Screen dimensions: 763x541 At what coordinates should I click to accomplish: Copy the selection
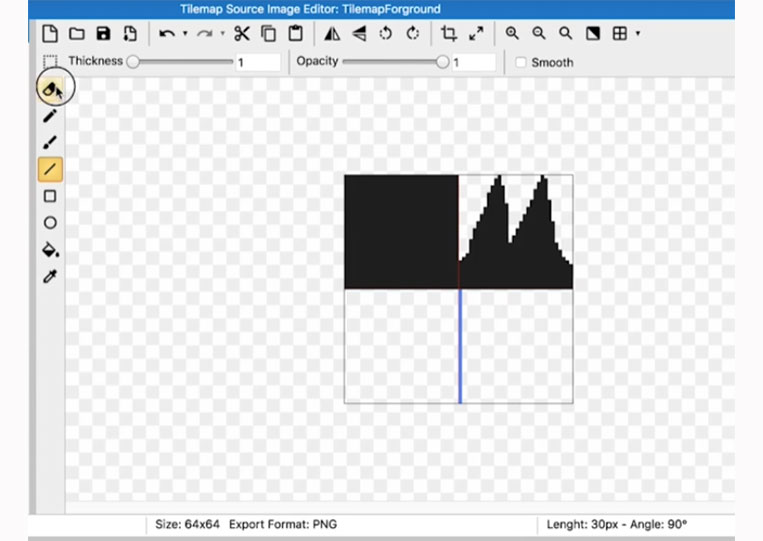269,34
